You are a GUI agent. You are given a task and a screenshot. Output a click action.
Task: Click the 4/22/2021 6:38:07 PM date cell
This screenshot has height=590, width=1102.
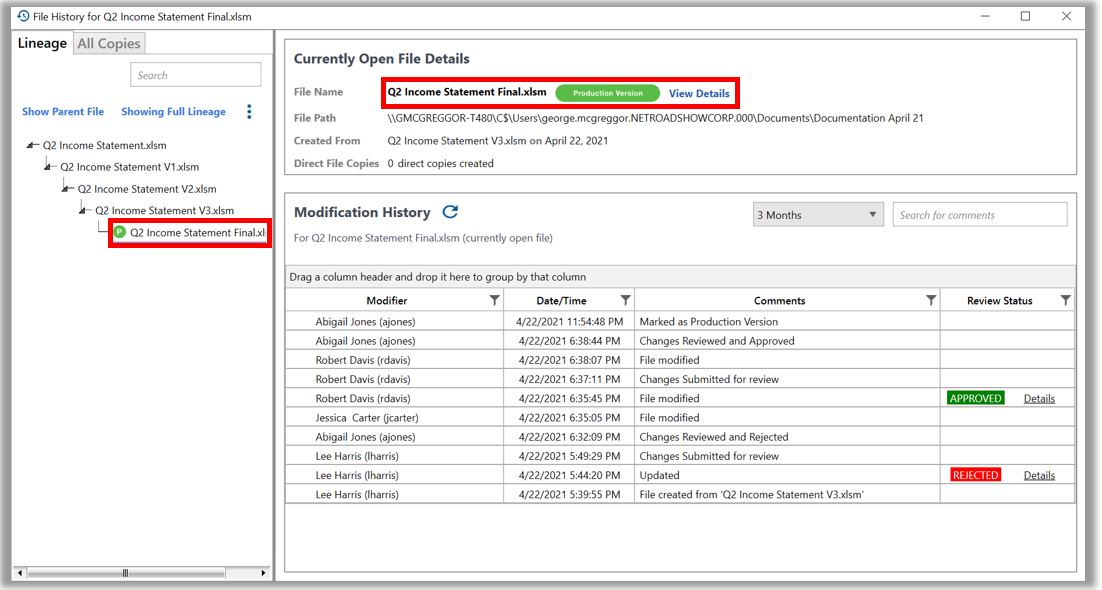[x=569, y=360]
